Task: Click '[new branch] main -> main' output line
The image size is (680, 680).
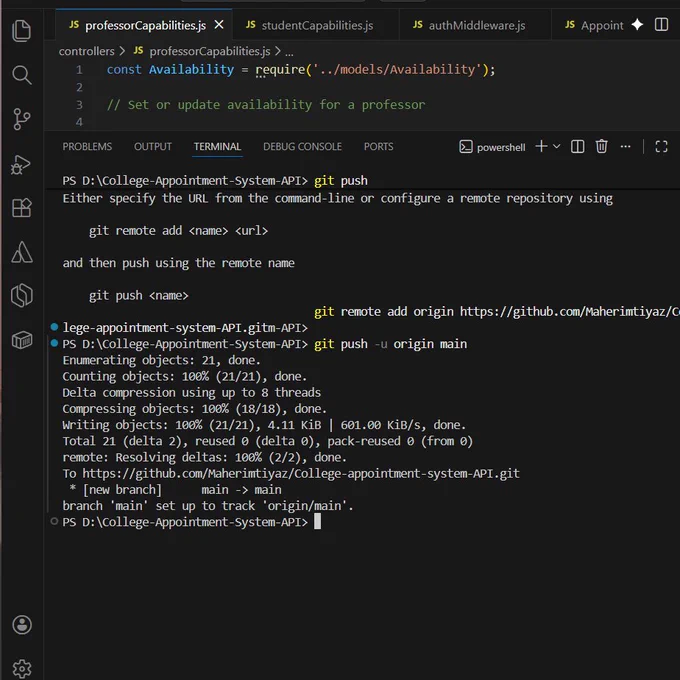Action: tap(175, 490)
